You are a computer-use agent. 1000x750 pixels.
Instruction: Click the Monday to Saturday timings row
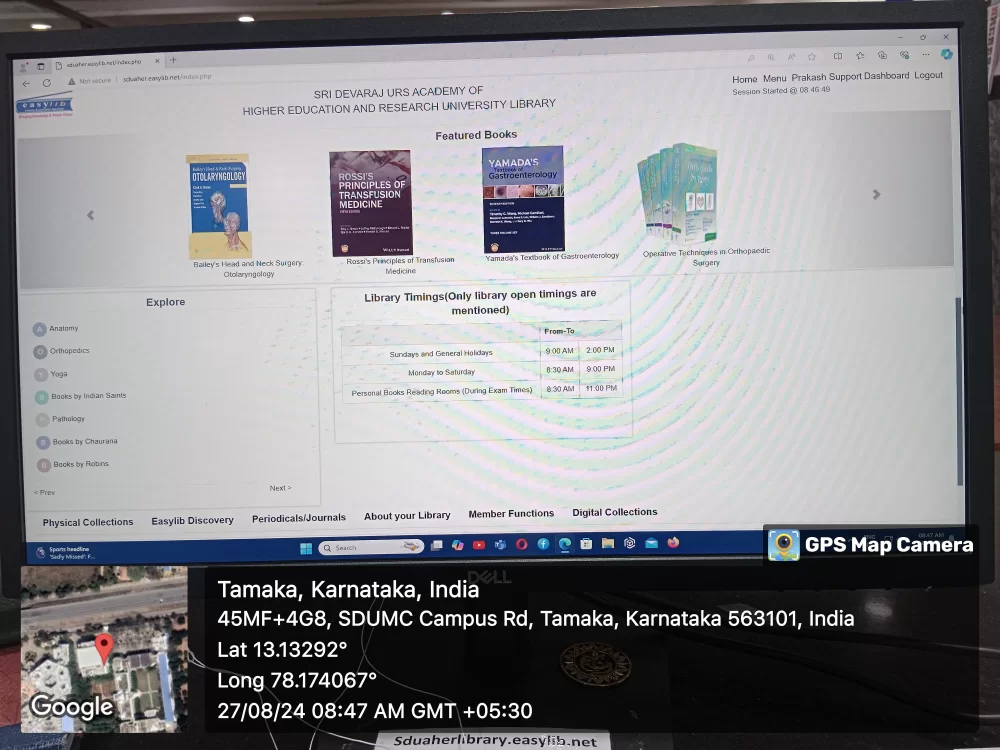click(x=482, y=371)
